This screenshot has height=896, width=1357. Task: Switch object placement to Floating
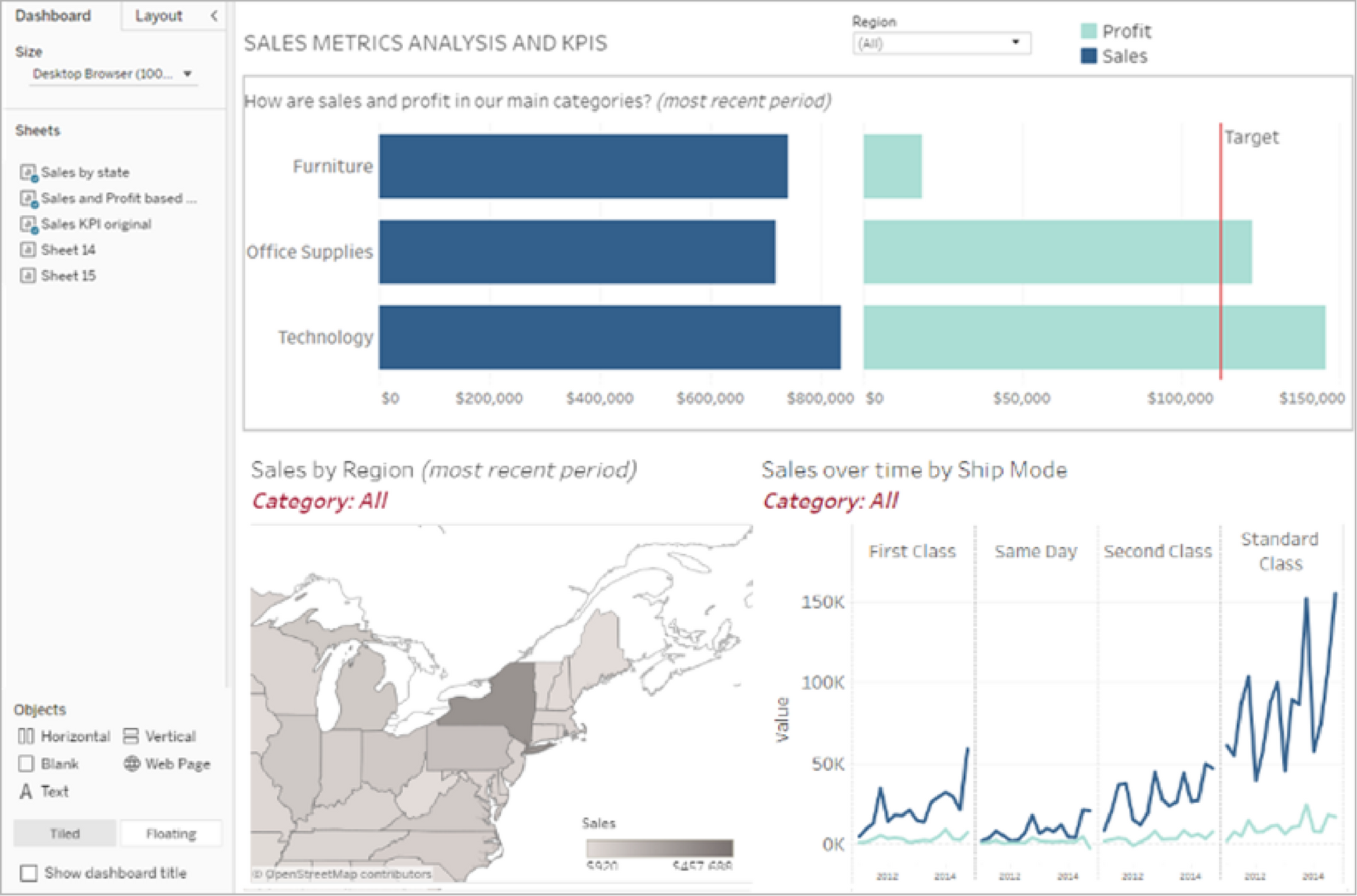[x=171, y=834]
